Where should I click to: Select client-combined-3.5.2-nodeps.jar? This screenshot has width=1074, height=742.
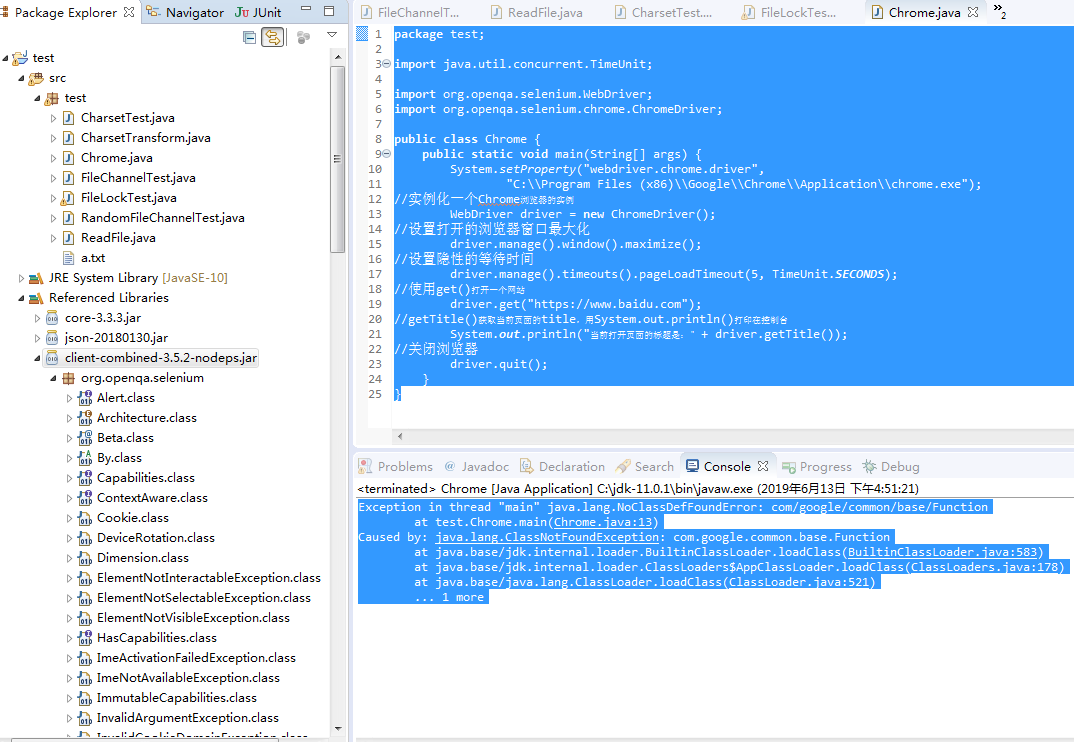[x=161, y=358]
